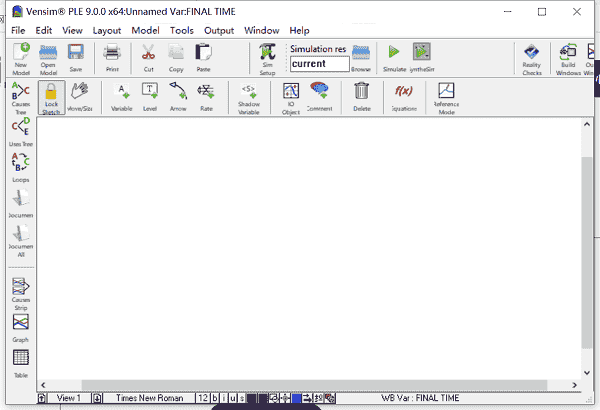Image resolution: width=600 pixels, height=410 pixels.
Task: Open the View 1 selector in status bar
Action: [x=69, y=398]
